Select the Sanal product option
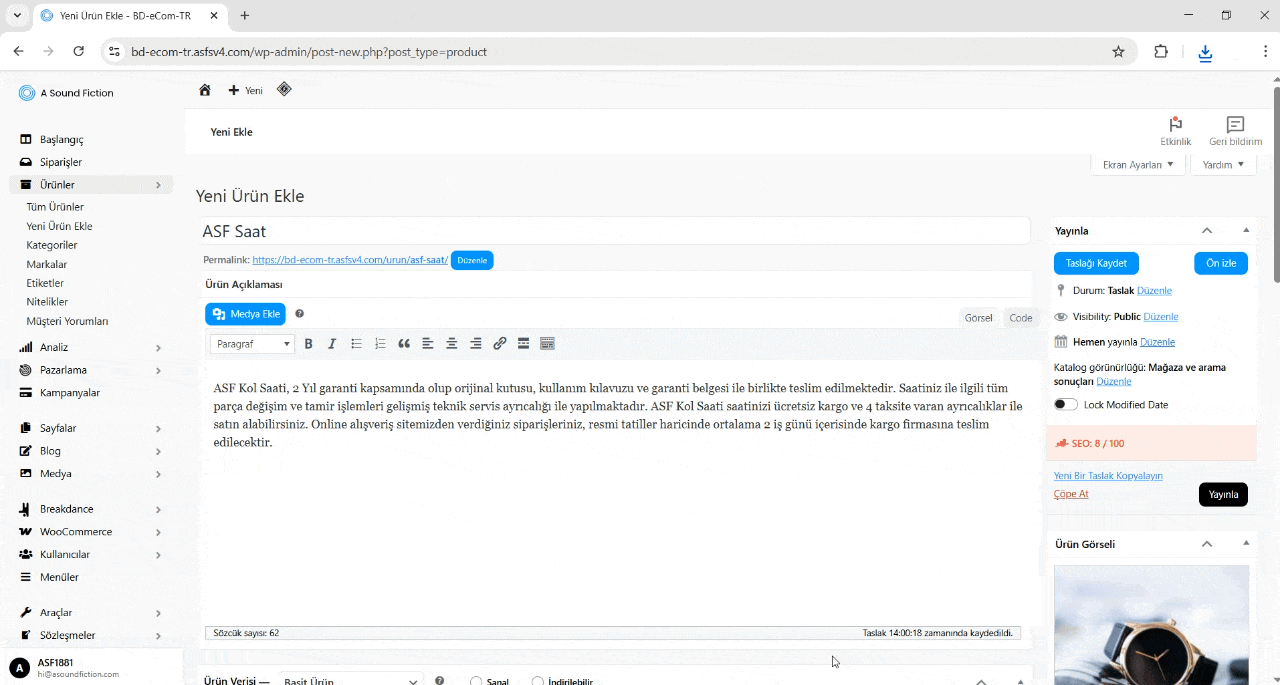1280x685 pixels. (x=477, y=681)
